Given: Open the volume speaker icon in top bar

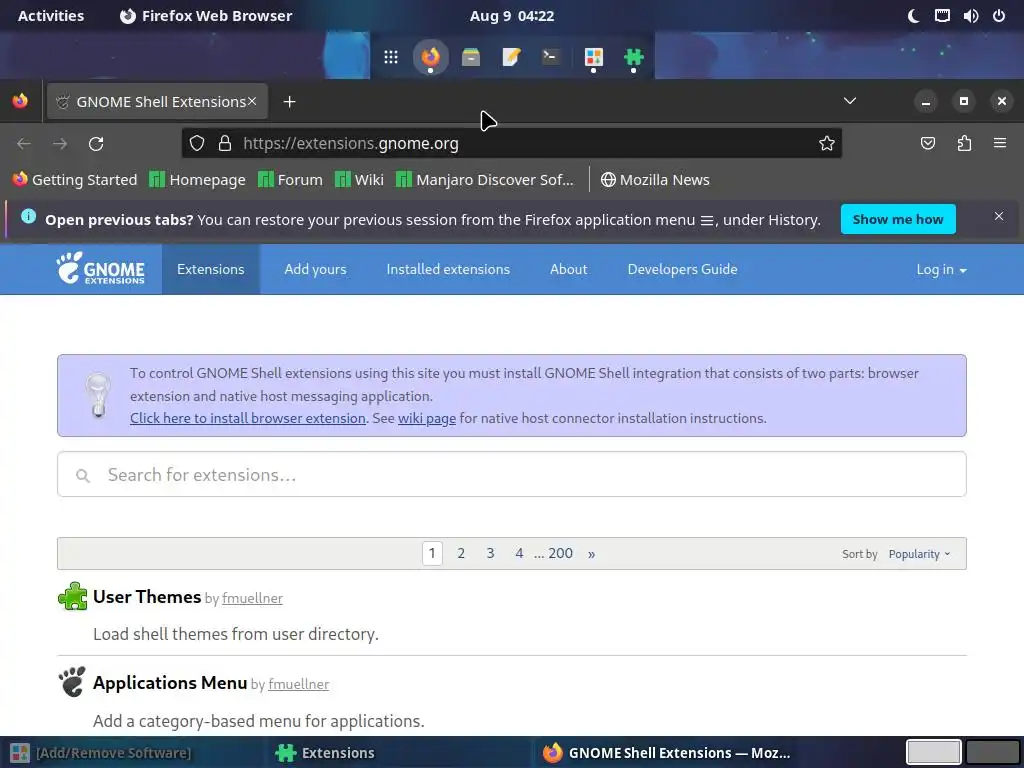Looking at the screenshot, I should point(971,16).
